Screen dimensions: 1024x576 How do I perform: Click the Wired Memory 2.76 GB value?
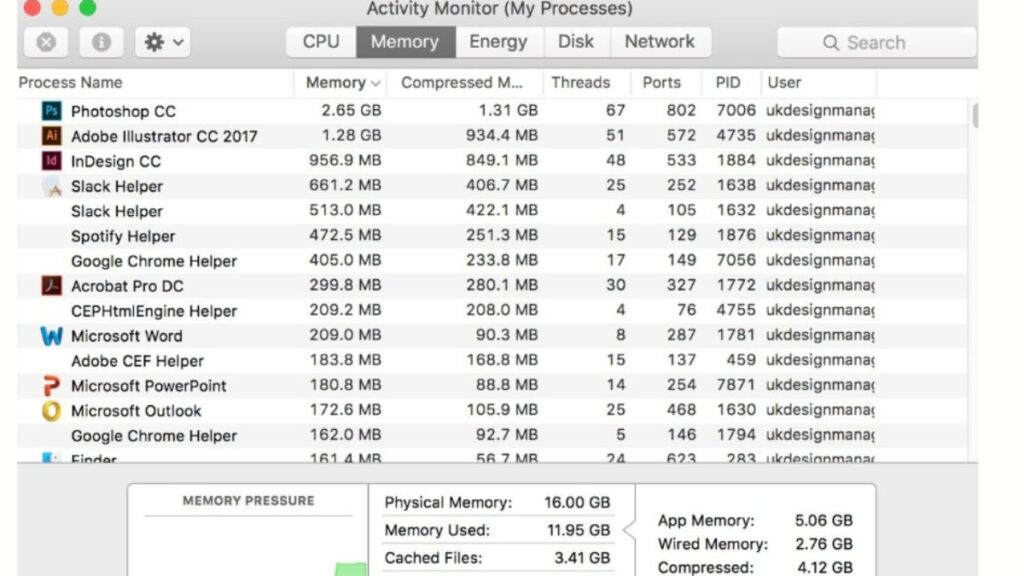tap(824, 544)
